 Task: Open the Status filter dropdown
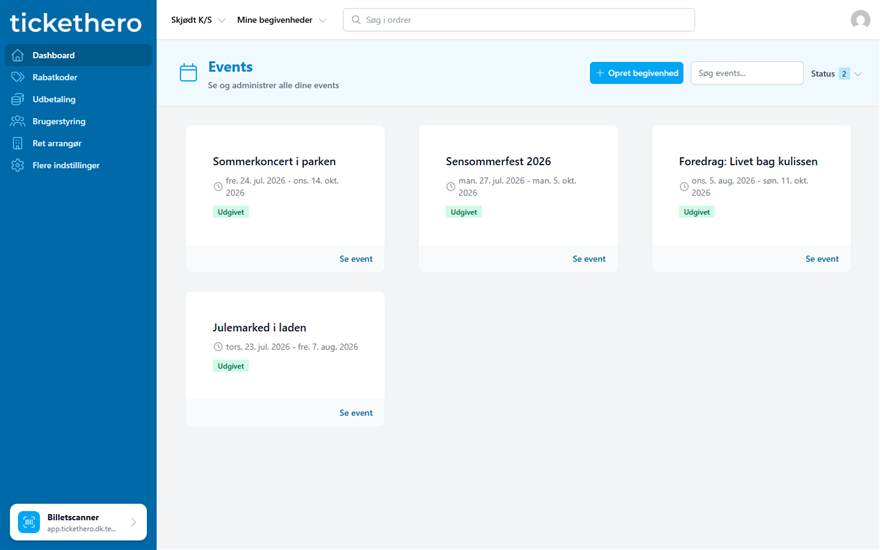(836, 74)
